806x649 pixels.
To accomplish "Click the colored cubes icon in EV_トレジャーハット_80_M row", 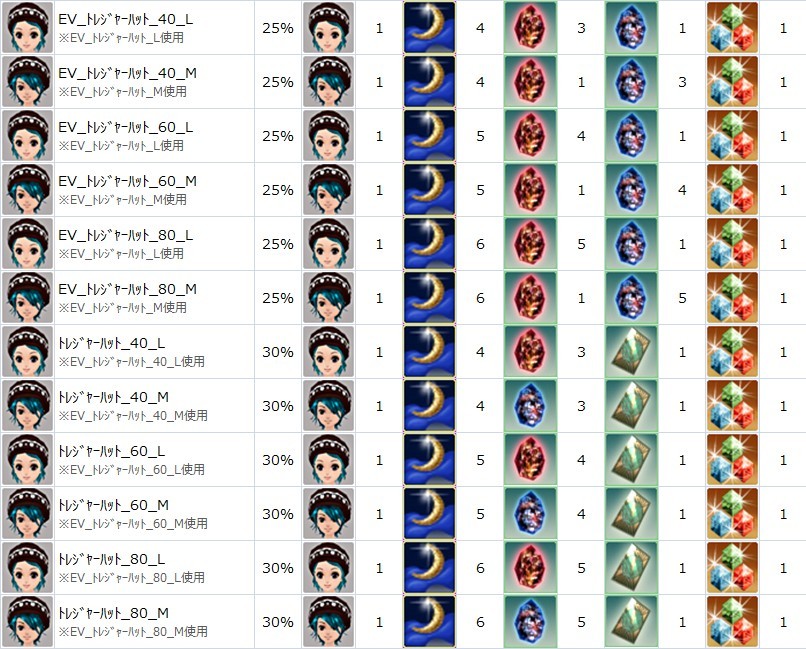I will point(732,298).
